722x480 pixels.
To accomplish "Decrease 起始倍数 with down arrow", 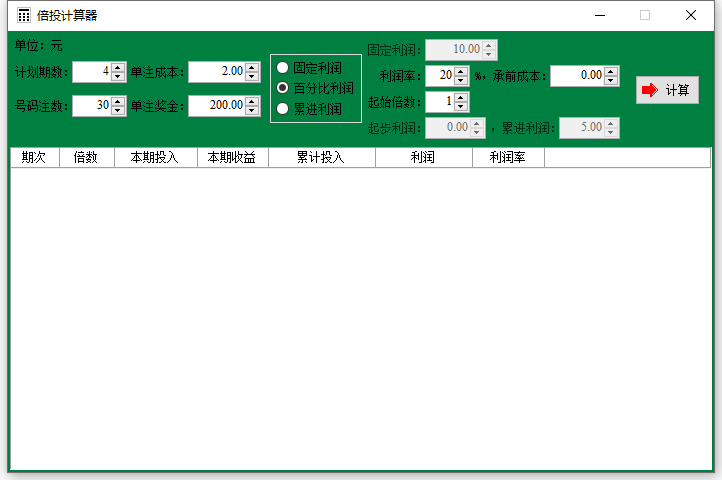I will 460,106.
